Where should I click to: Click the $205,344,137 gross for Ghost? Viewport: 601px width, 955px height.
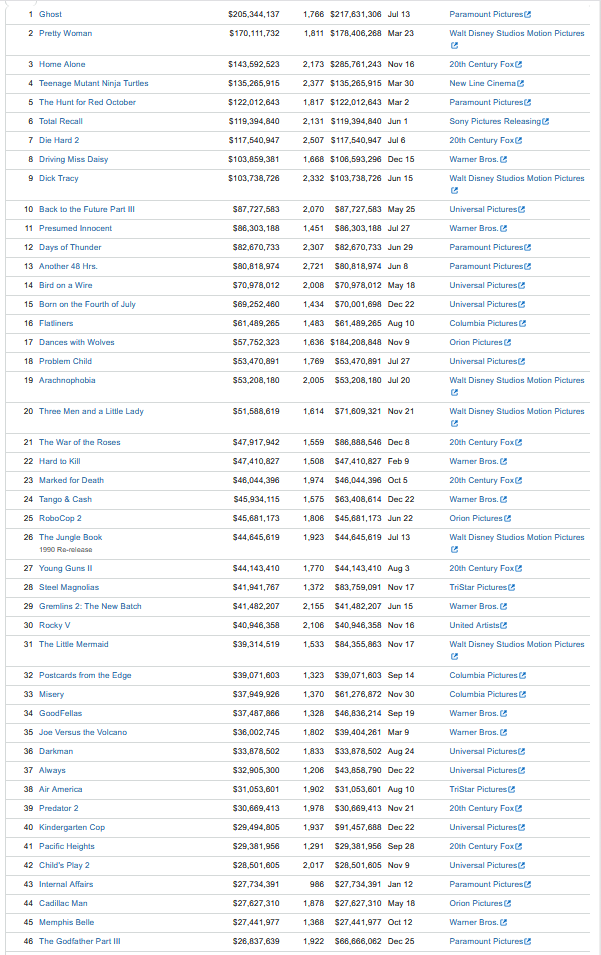point(254,14)
